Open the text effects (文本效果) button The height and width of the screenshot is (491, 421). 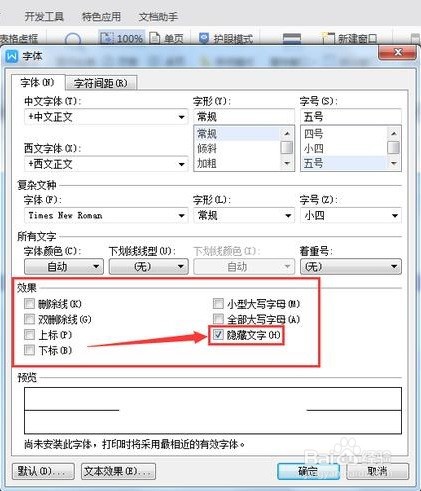point(118,471)
